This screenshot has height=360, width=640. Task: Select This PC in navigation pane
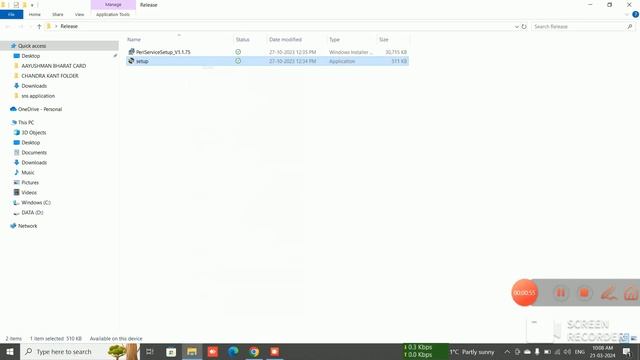[x=26, y=122]
